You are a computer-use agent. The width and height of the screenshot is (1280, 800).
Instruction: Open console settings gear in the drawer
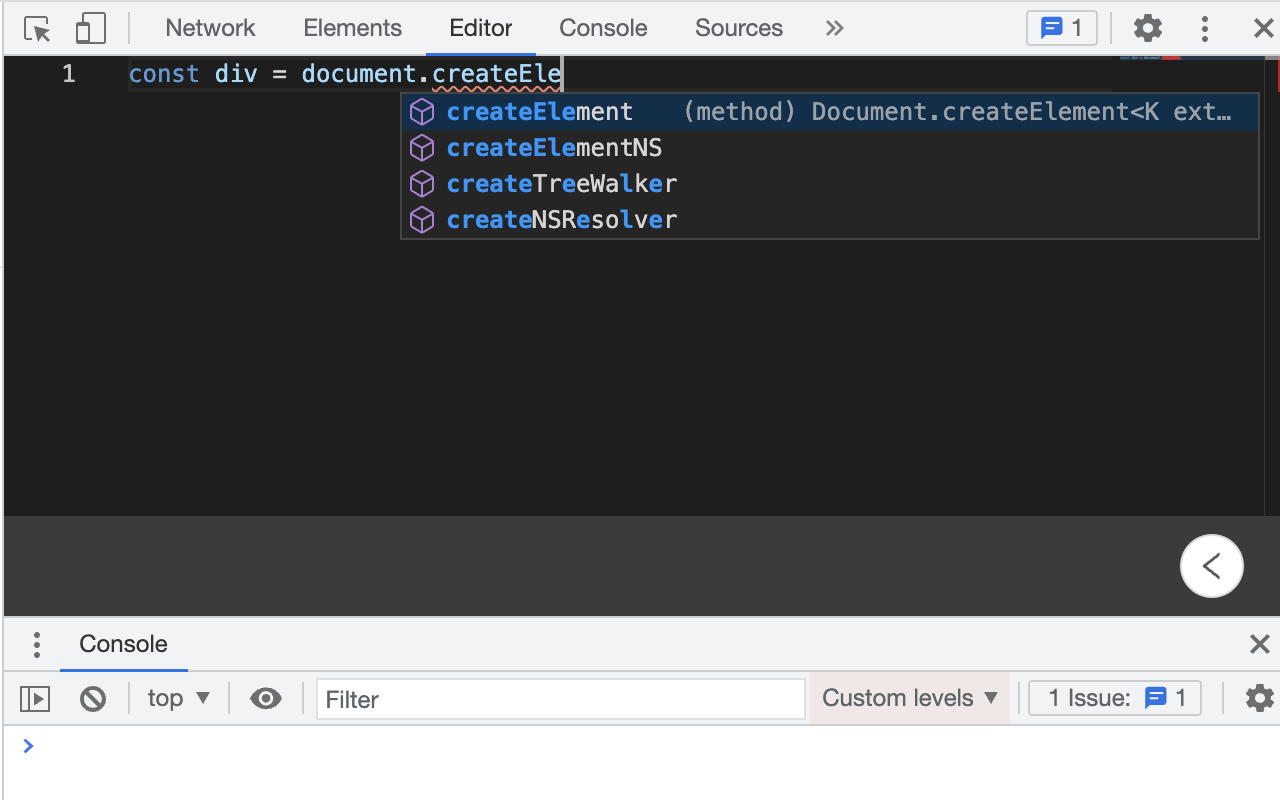[1259, 698]
